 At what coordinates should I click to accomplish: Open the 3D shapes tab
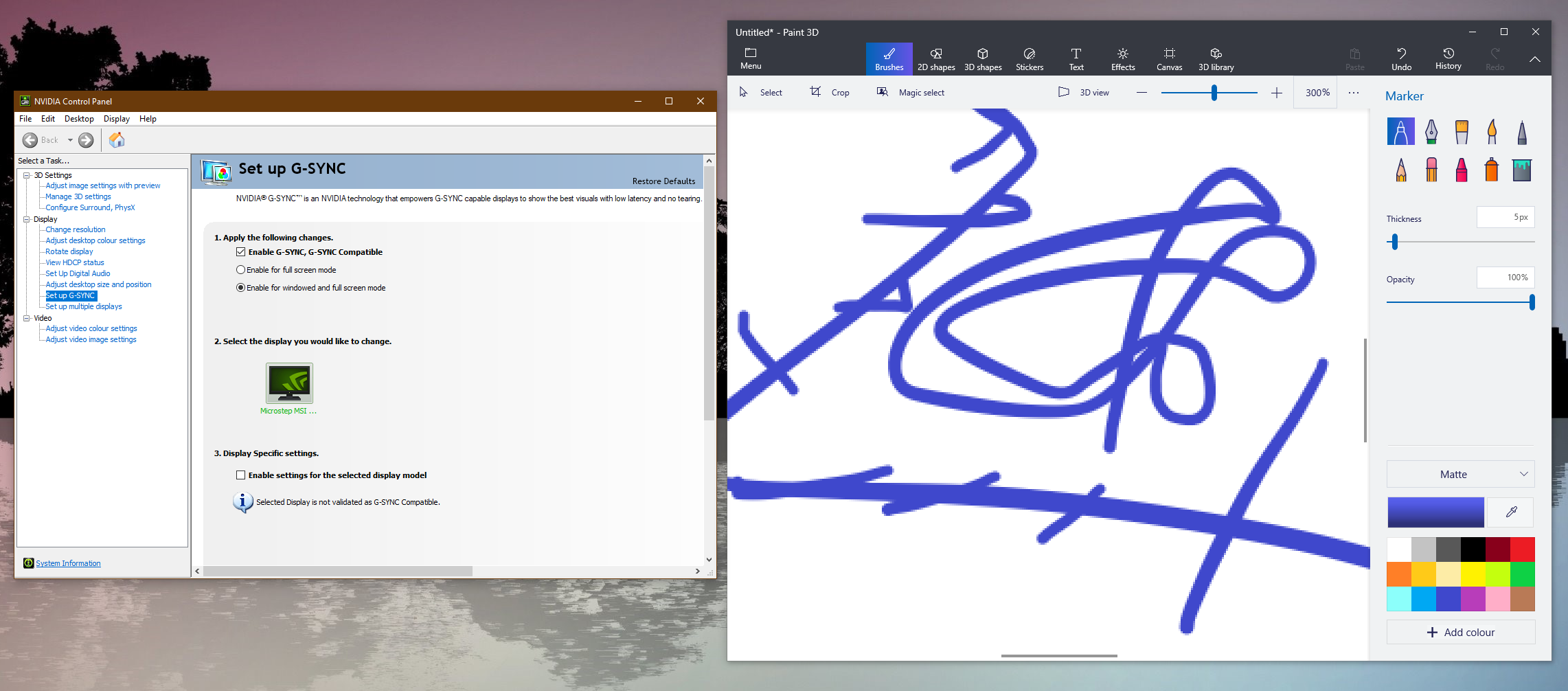tap(983, 59)
